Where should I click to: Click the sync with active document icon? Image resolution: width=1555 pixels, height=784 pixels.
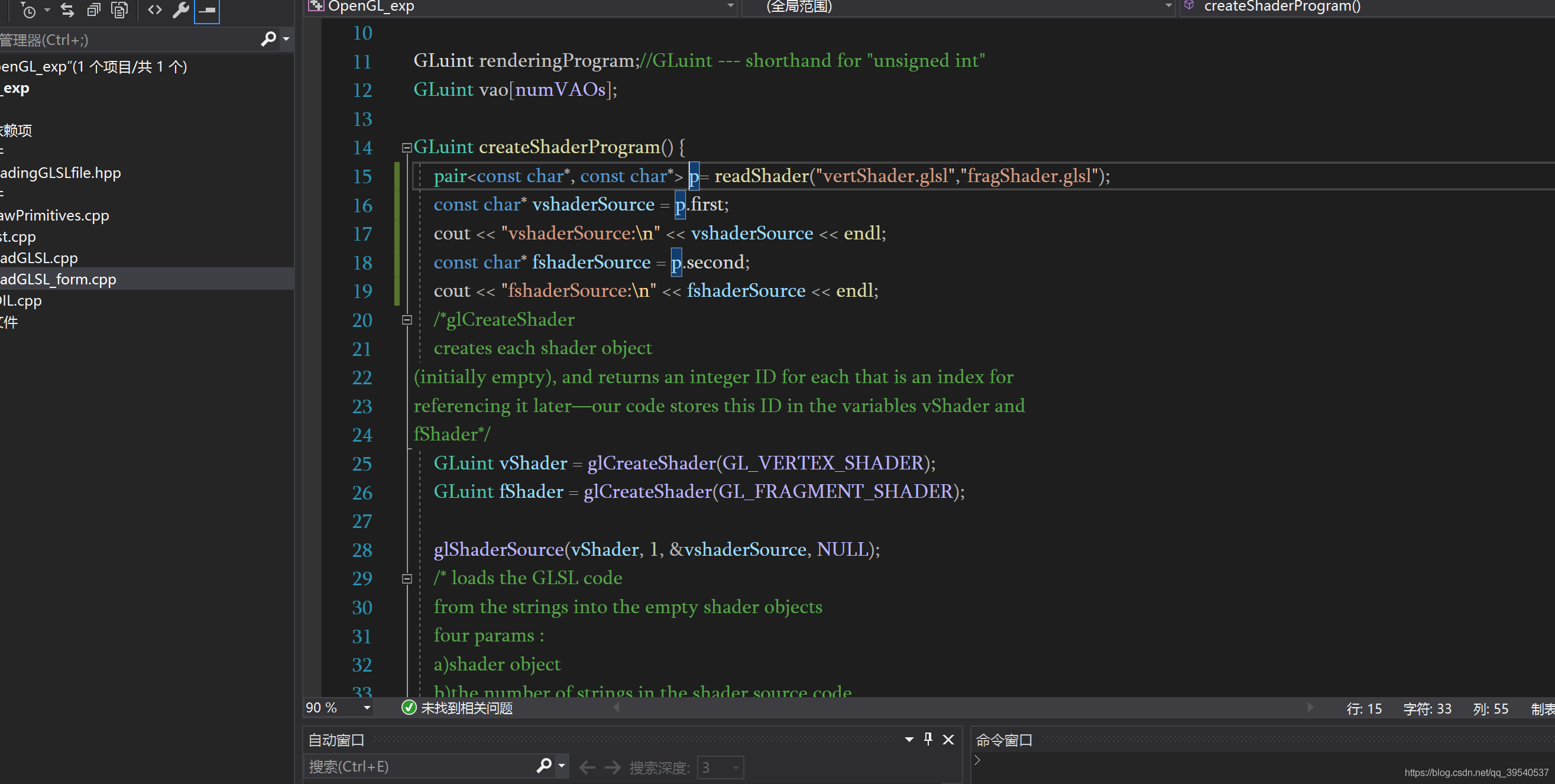click(x=67, y=9)
